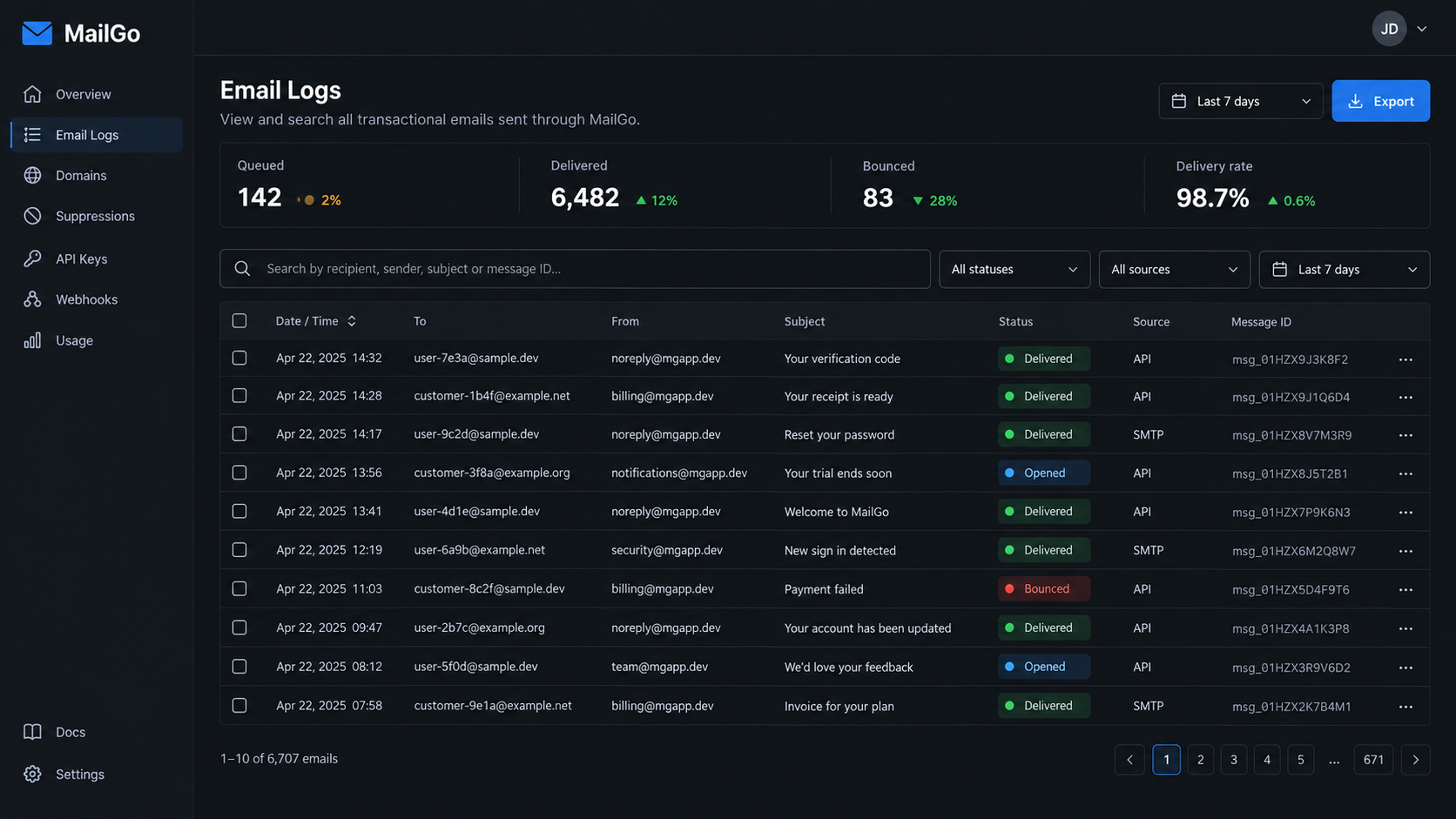The image size is (1456, 819).
Task: Open row actions for Invoice for your plan
Action: tap(1405, 707)
